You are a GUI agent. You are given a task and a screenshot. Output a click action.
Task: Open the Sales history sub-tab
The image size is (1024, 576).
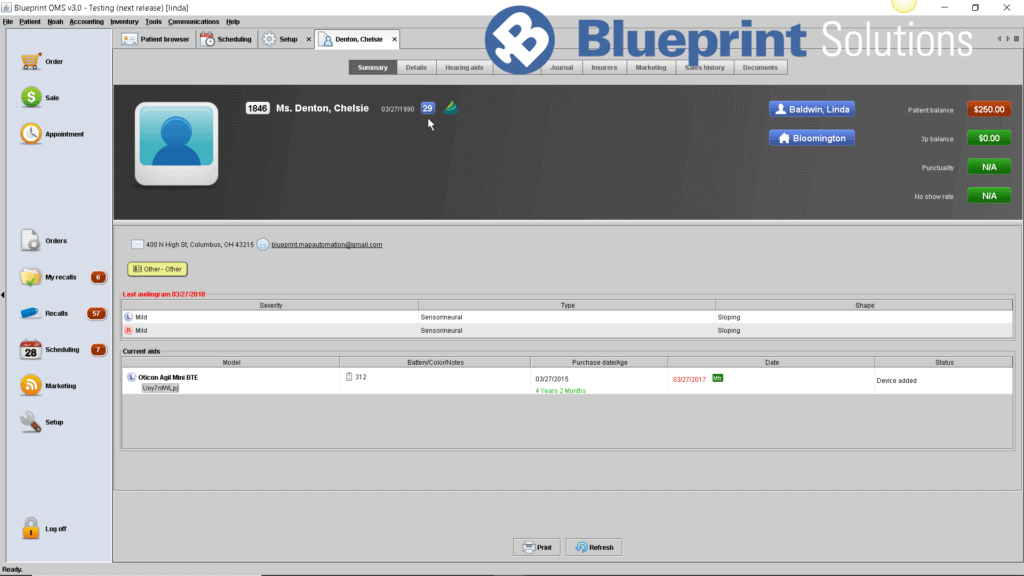(705, 67)
